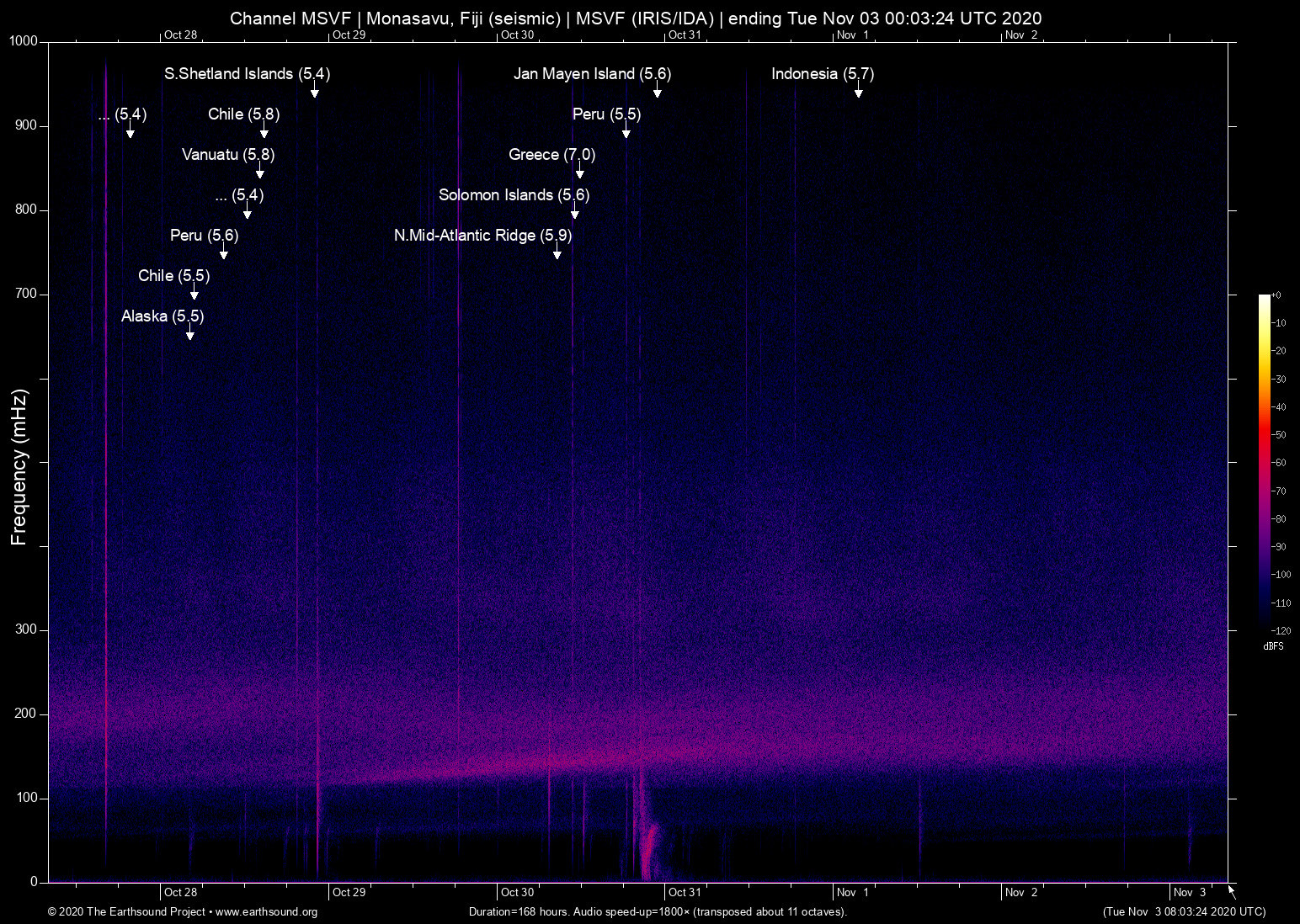This screenshot has height=924, width=1300.
Task: Select the Peru (5.6) event label
Action: pos(204,236)
